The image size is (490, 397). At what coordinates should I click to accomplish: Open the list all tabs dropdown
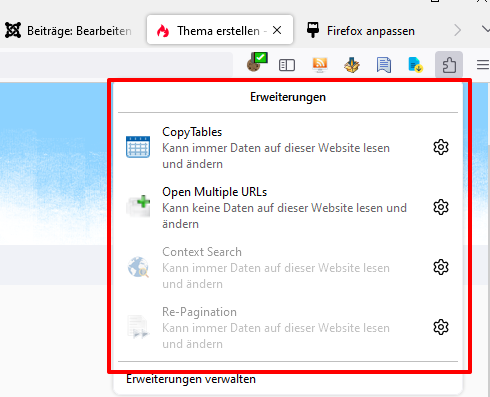[485, 30]
